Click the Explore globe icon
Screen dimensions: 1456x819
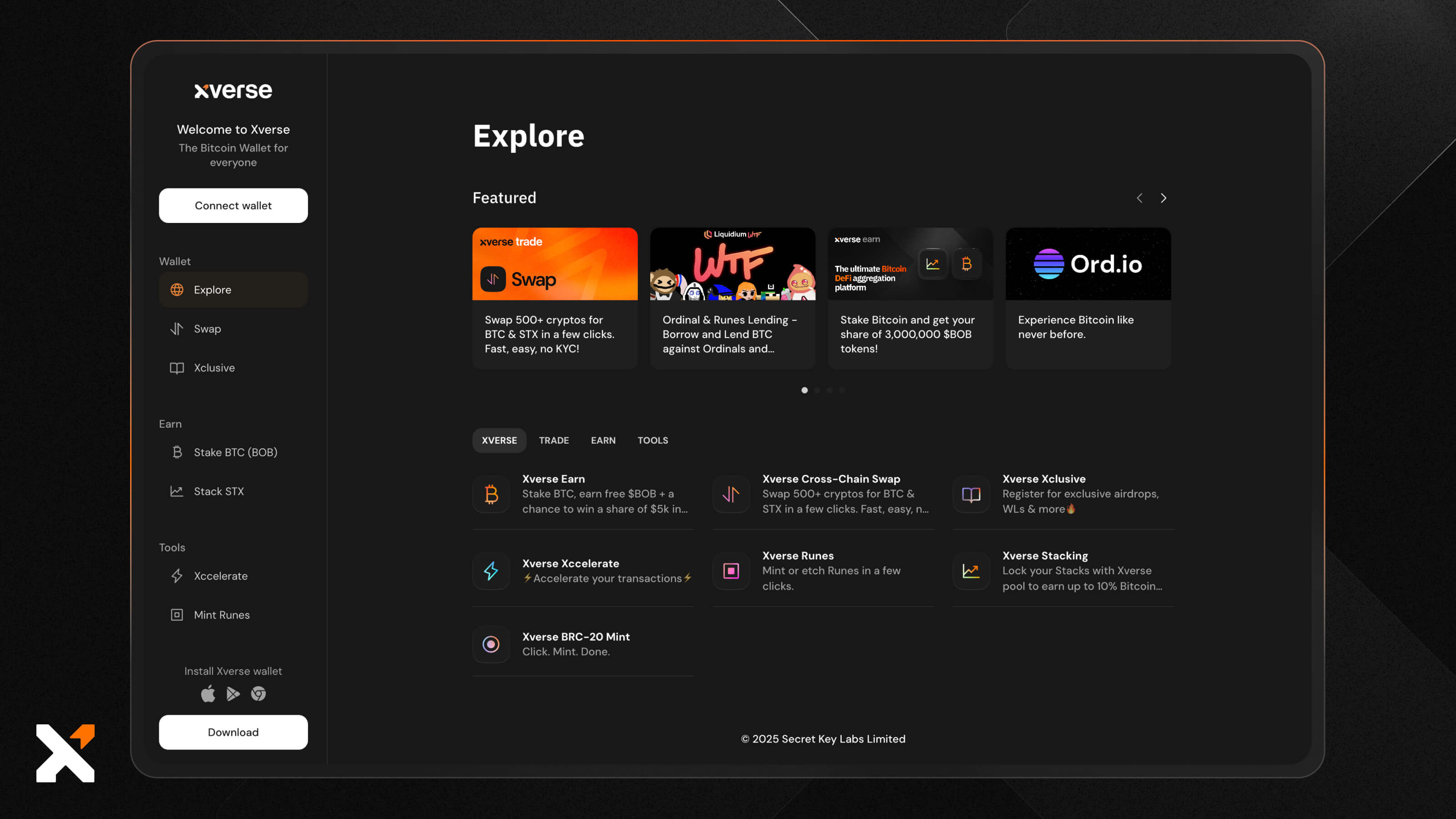click(x=177, y=289)
